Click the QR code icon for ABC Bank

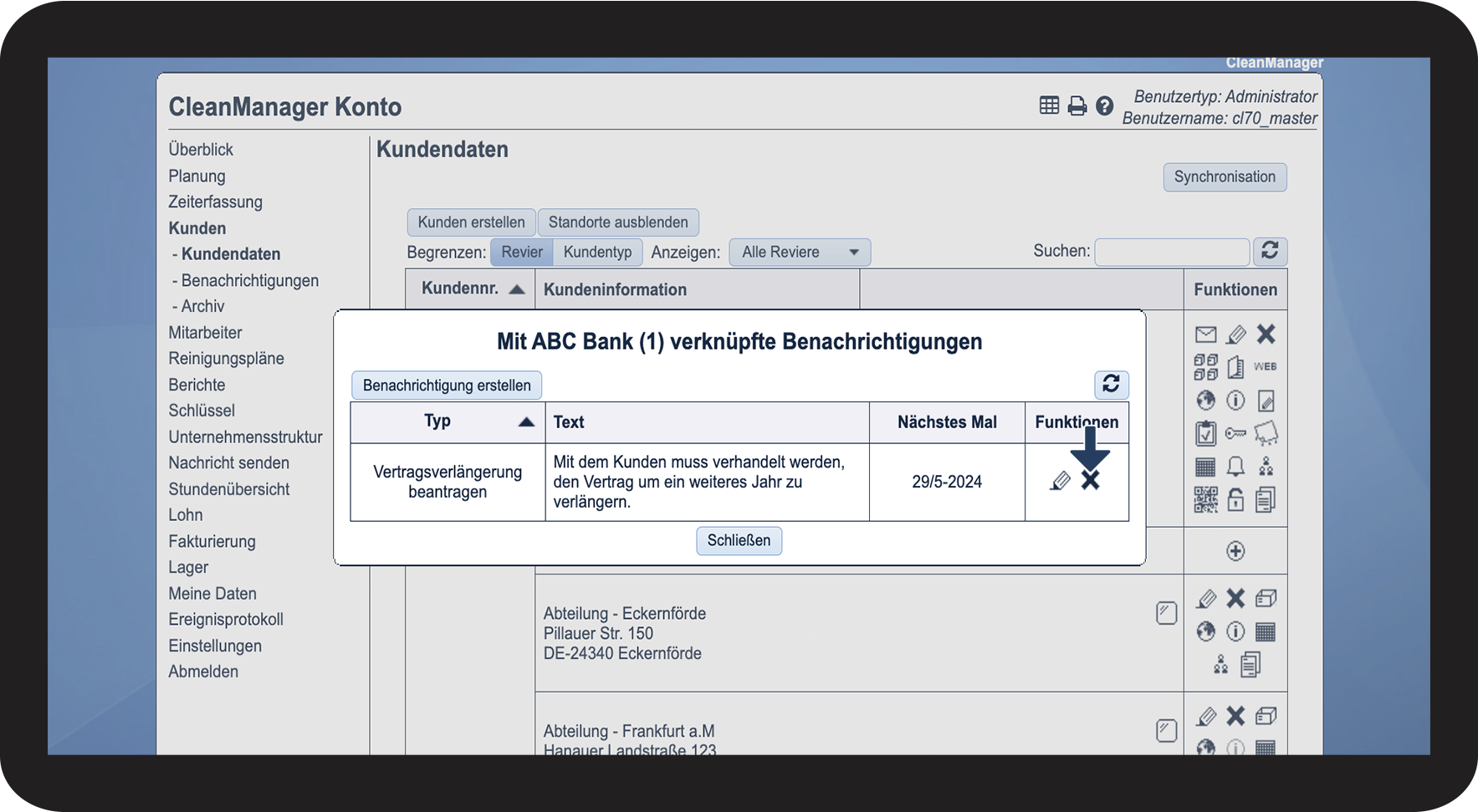[1205, 500]
